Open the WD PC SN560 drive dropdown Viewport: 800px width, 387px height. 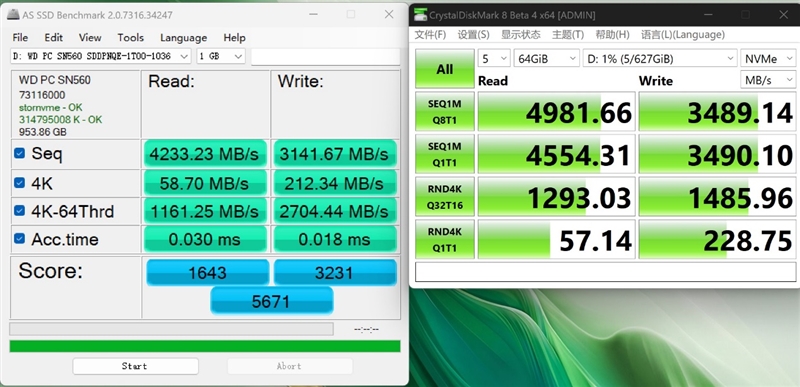[x=101, y=56]
